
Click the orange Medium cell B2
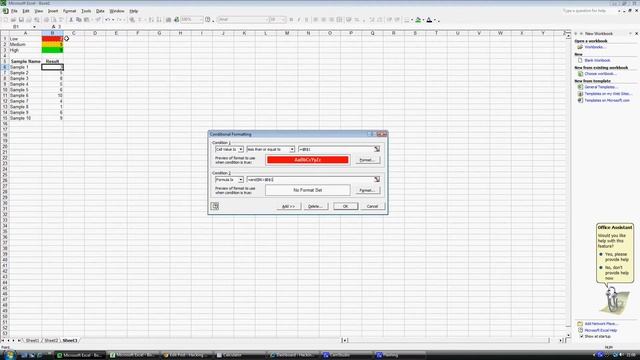tap(52, 44)
